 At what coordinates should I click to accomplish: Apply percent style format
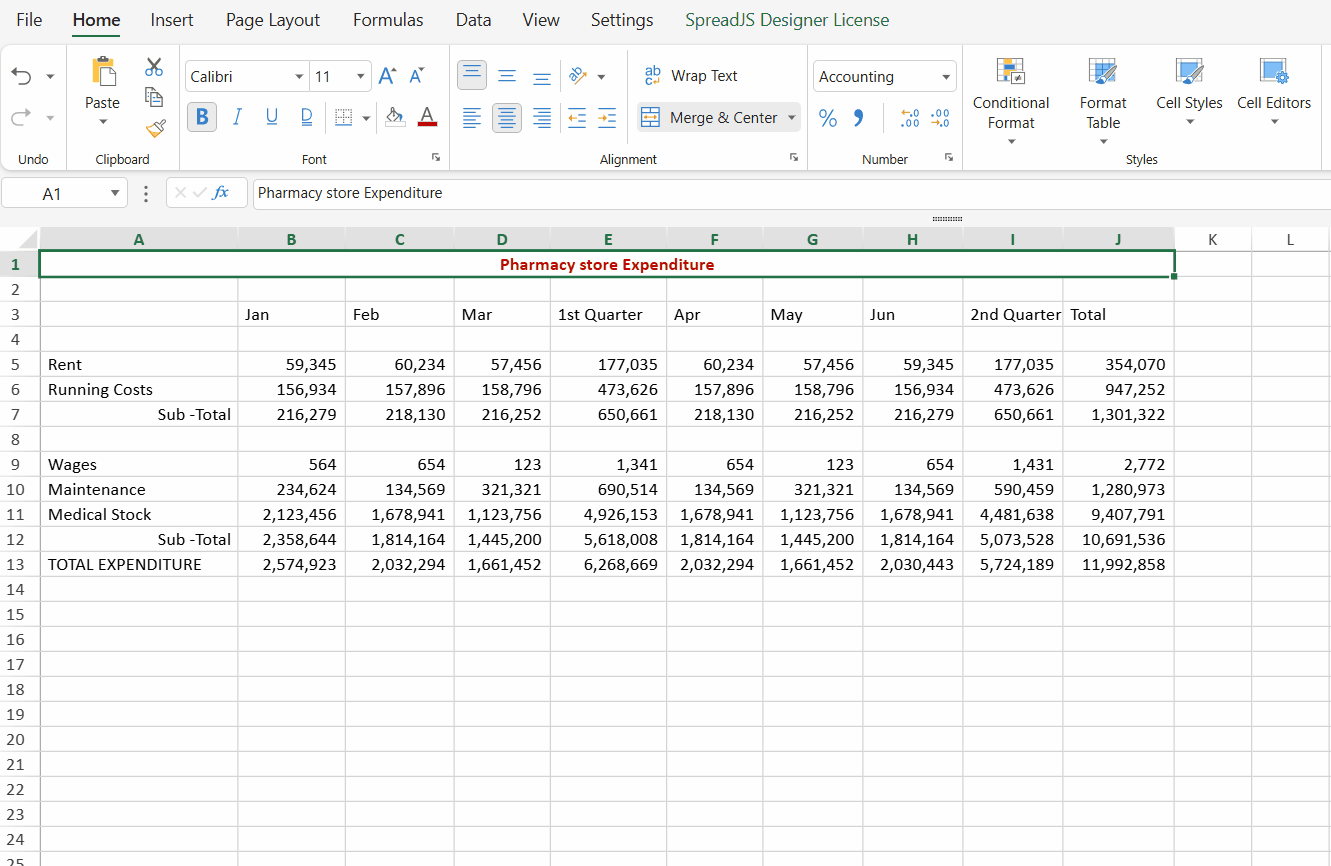coord(828,118)
